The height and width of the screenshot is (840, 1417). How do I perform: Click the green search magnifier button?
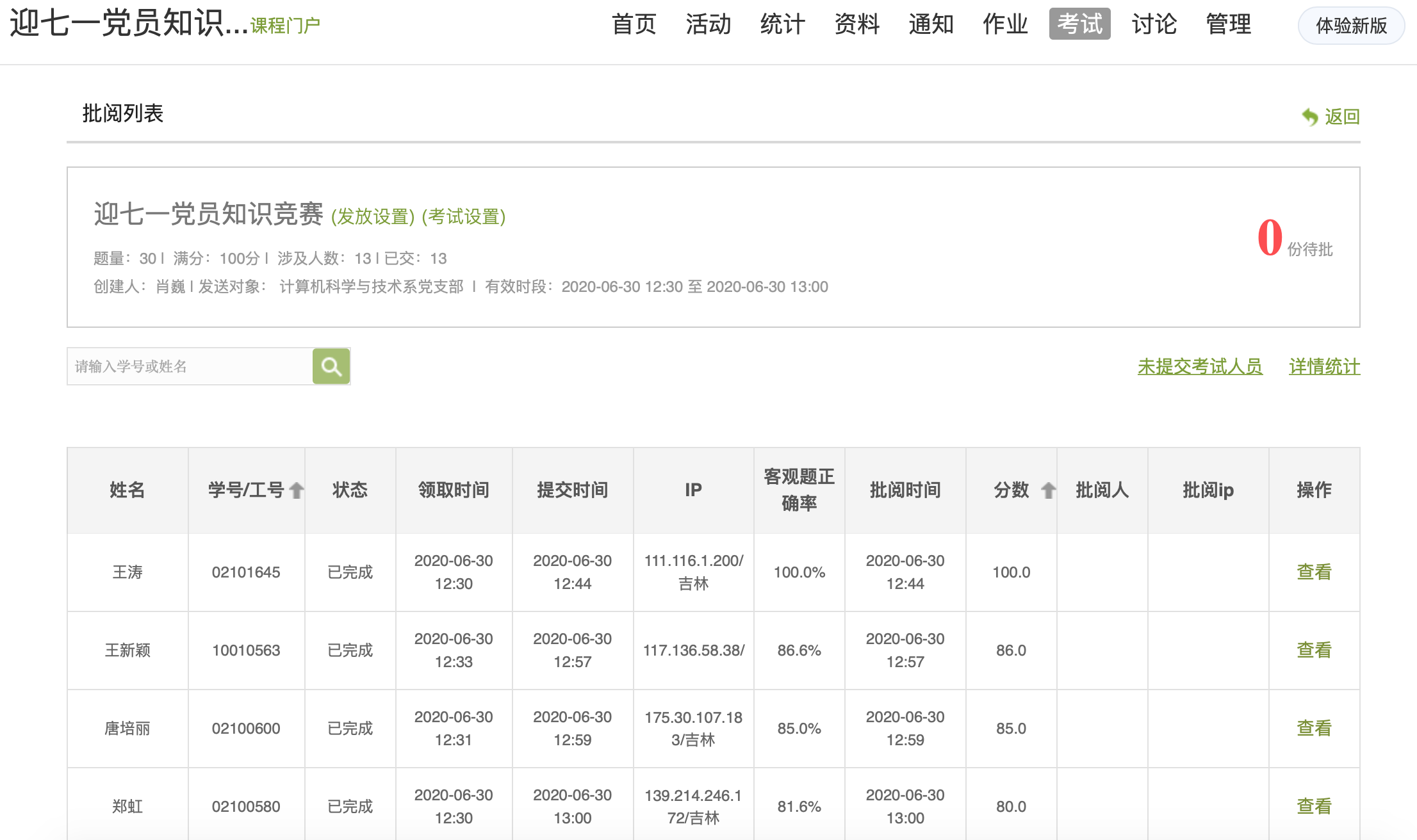331,366
